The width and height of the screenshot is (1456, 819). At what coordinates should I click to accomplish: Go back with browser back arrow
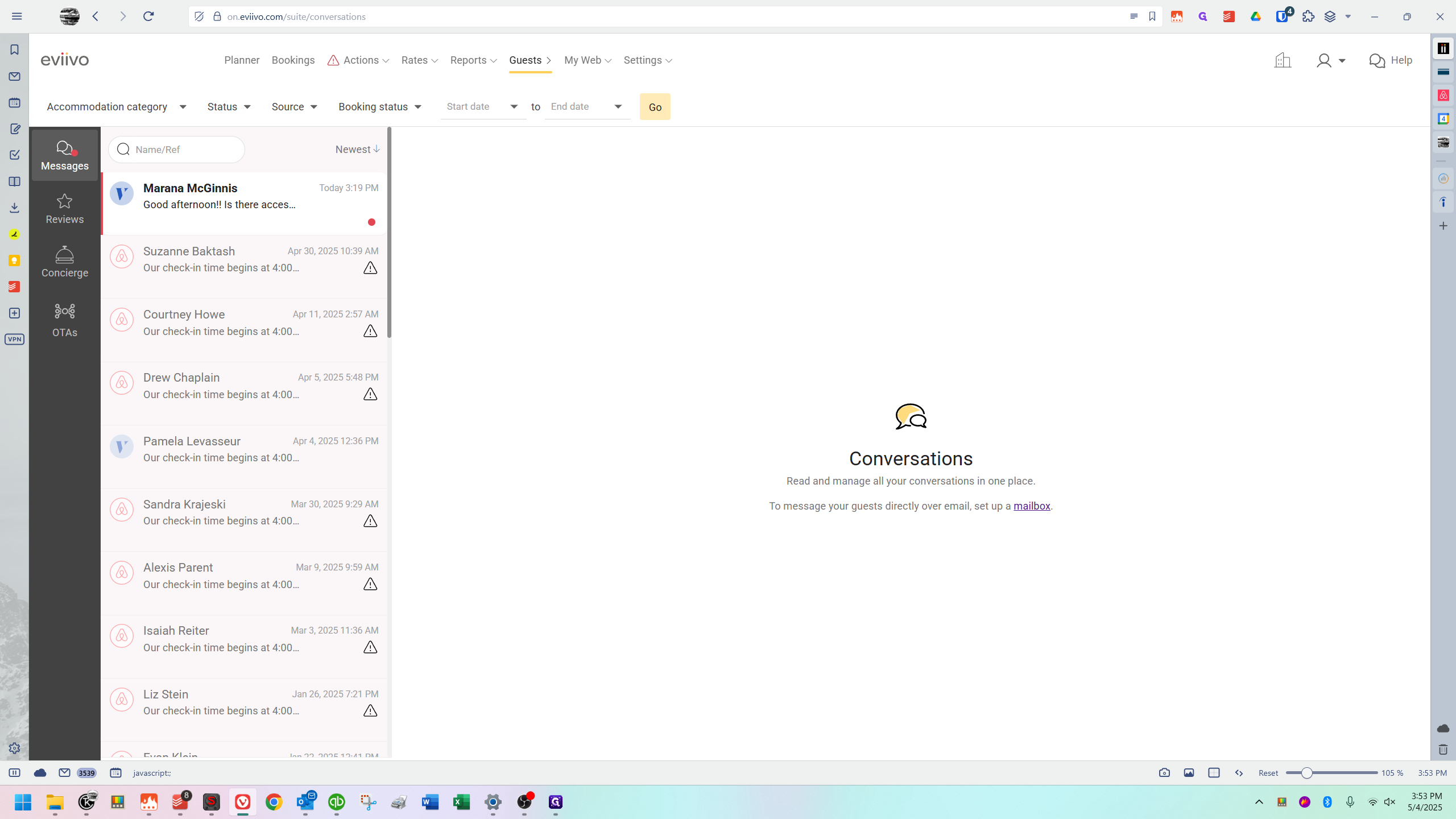[96, 16]
